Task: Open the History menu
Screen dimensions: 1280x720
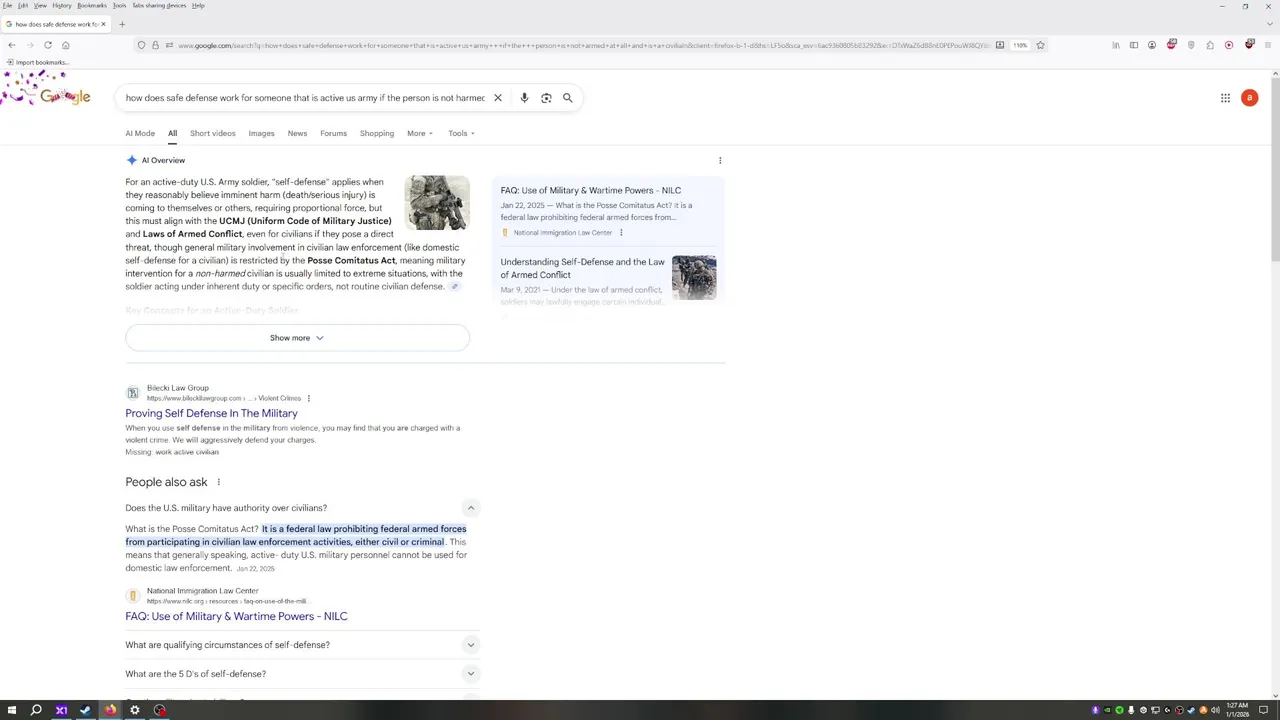Action: coord(62,5)
